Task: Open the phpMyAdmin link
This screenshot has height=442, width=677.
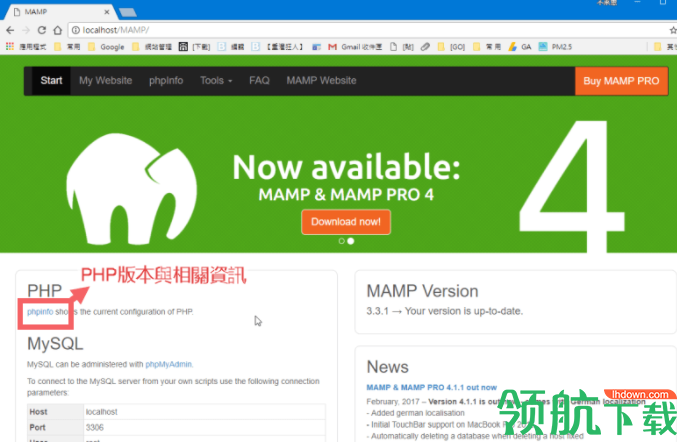Action: point(168,364)
